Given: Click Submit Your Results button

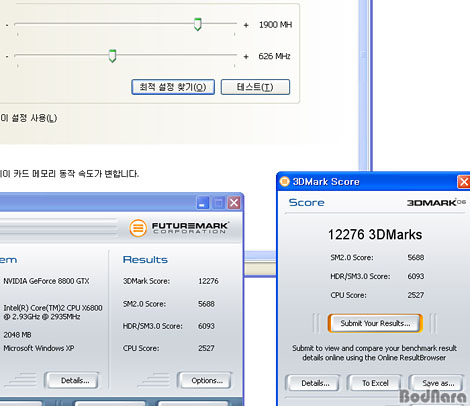Looking at the screenshot, I should coord(375,323).
